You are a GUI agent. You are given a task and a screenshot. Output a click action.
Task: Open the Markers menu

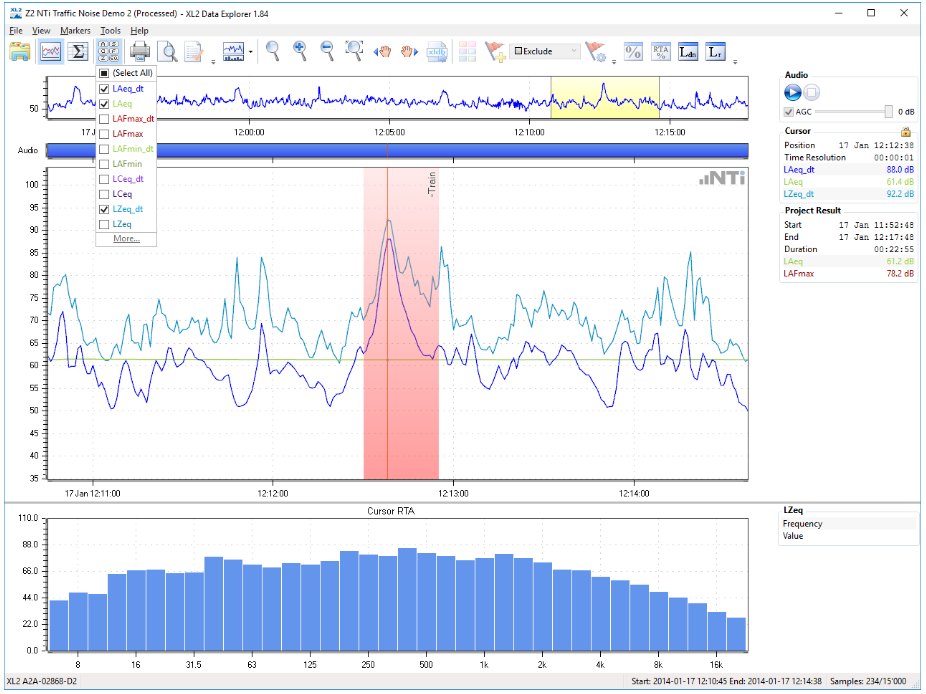[x=75, y=31]
